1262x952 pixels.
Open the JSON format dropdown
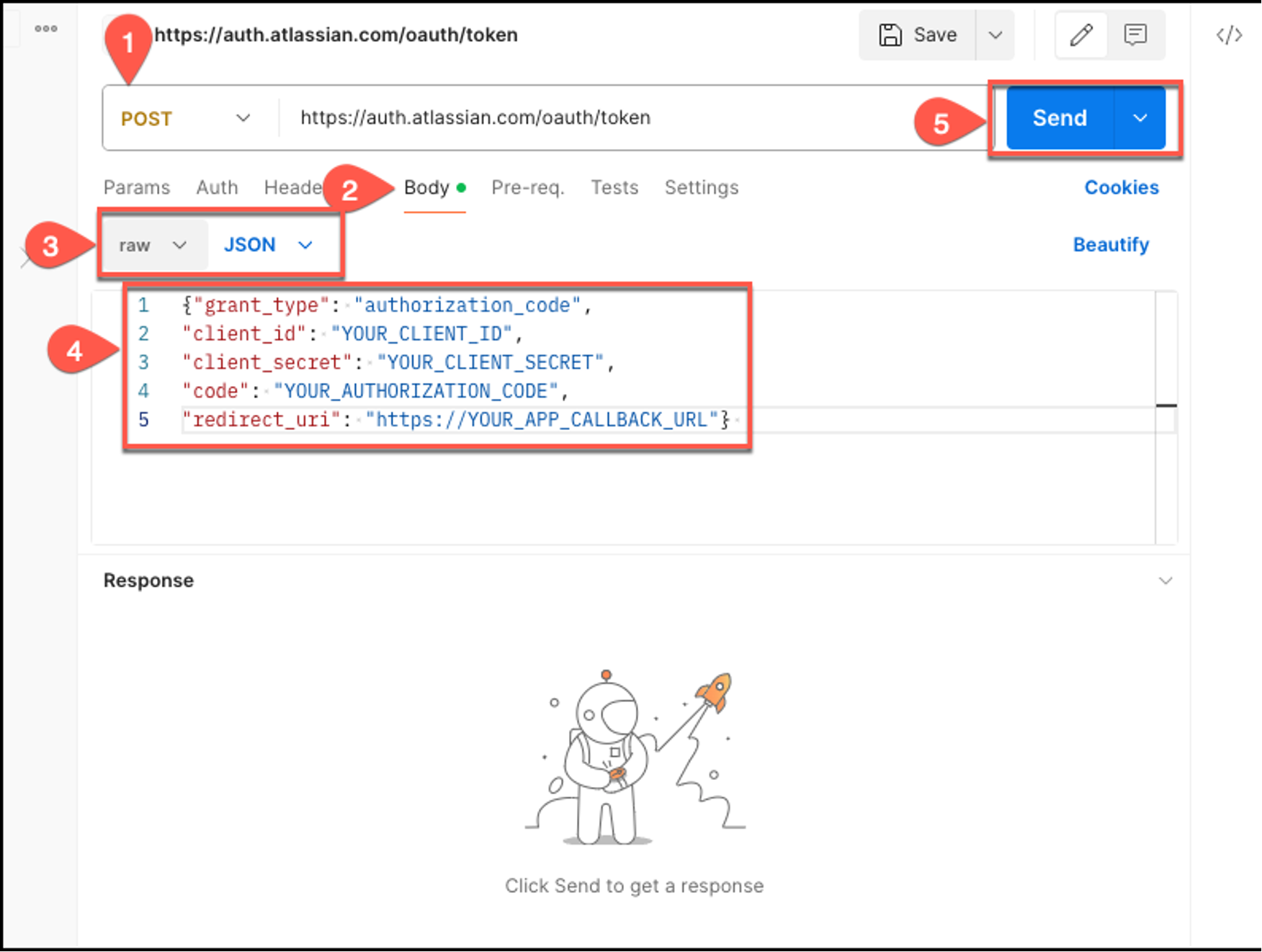pos(268,246)
